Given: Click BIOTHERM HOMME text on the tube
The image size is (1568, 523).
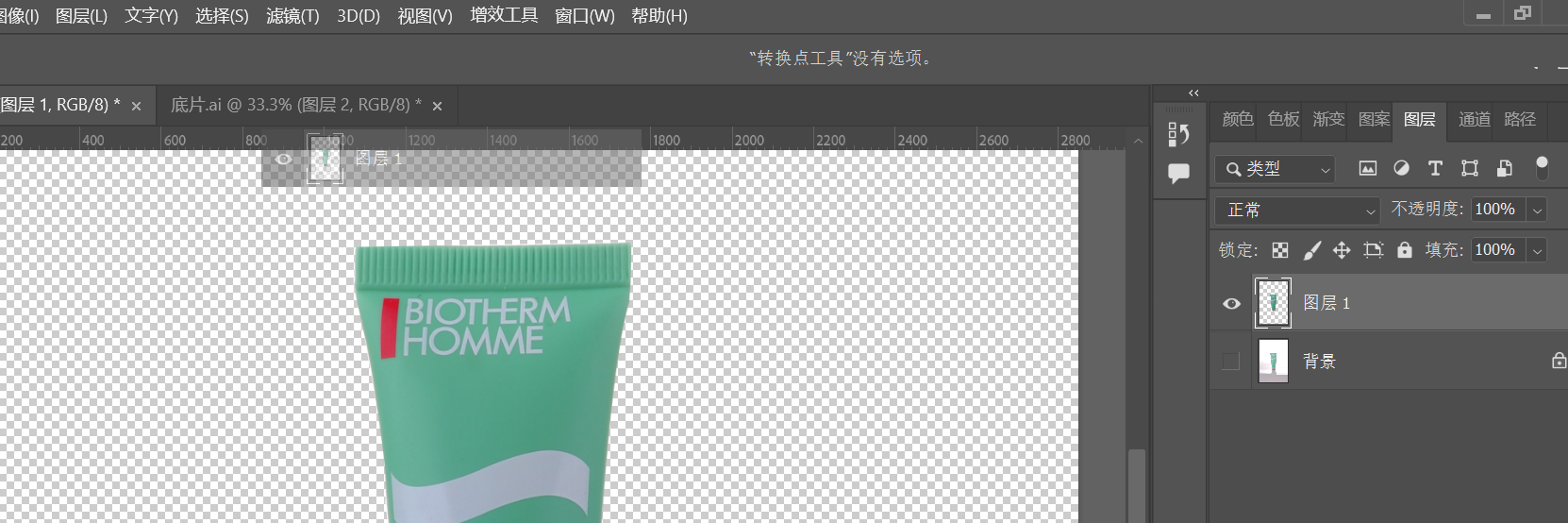Looking at the screenshot, I should tap(487, 327).
